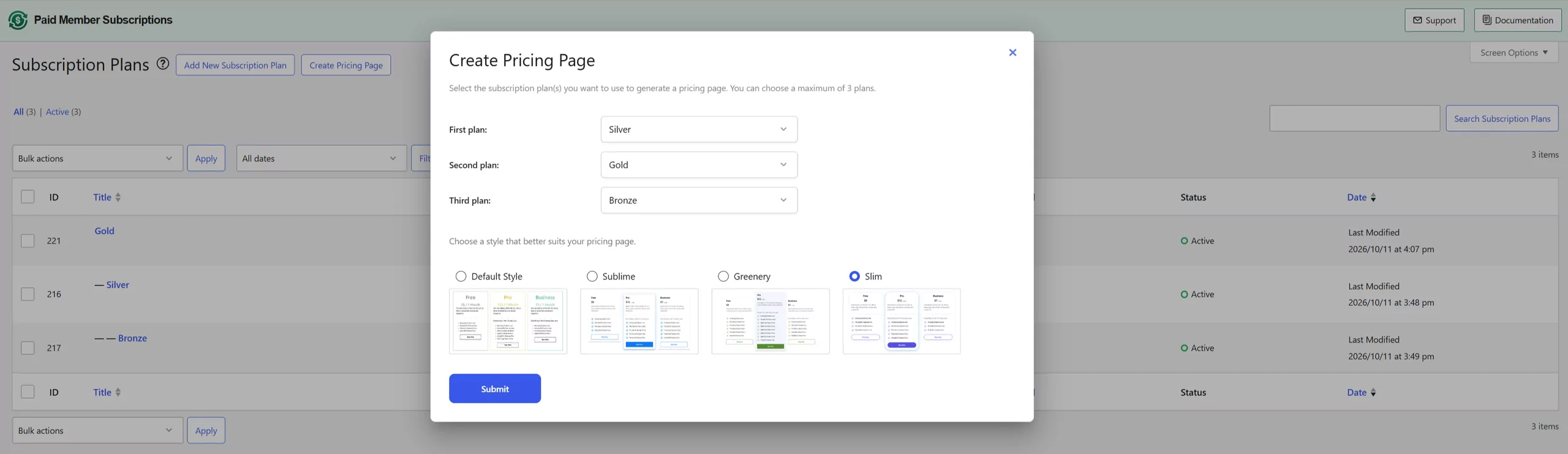The height and width of the screenshot is (454, 1568).
Task: Open the Silver plan title link
Action: pyautogui.click(x=118, y=285)
